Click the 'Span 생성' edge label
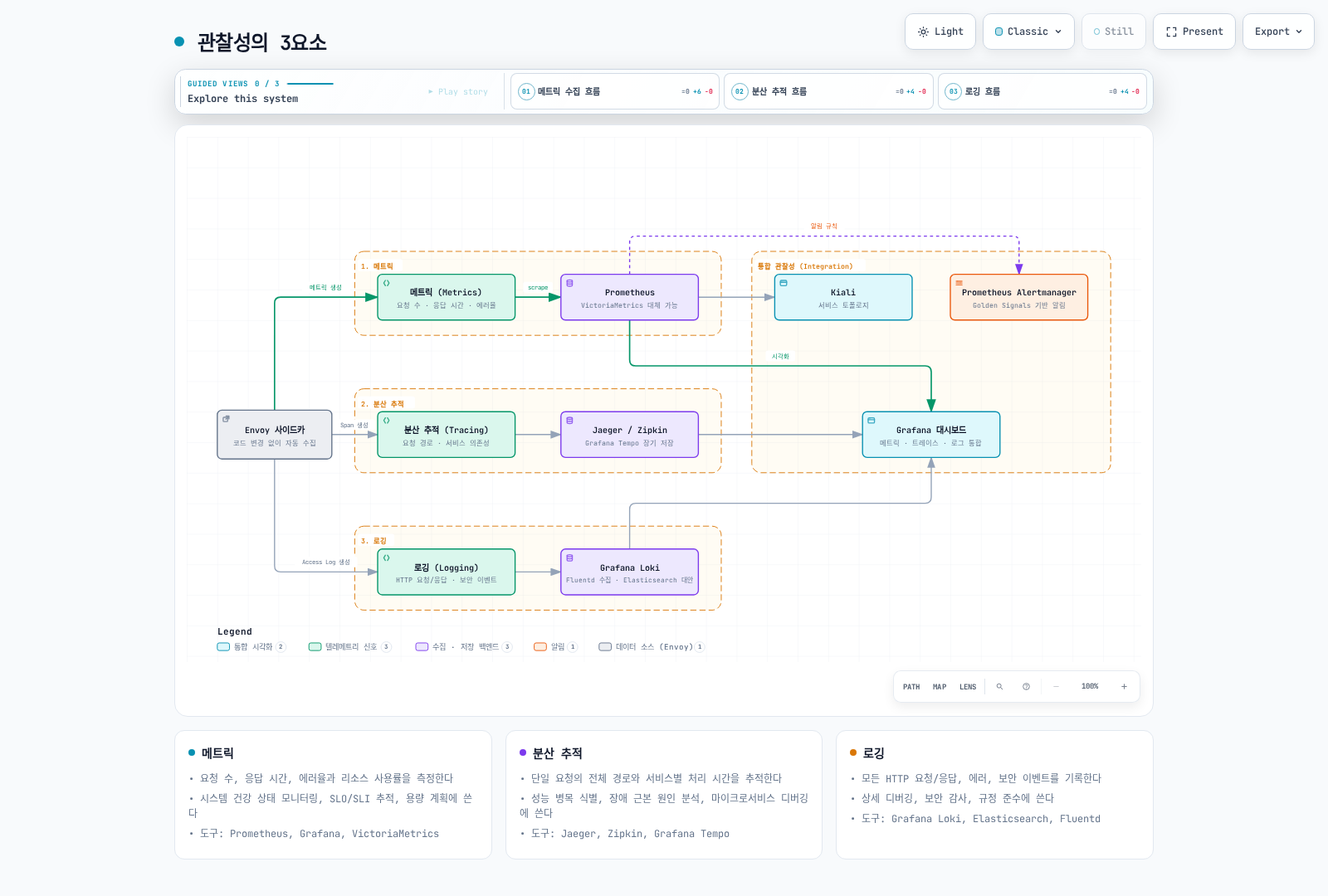Screen dimensions: 1328x896 coord(354,426)
